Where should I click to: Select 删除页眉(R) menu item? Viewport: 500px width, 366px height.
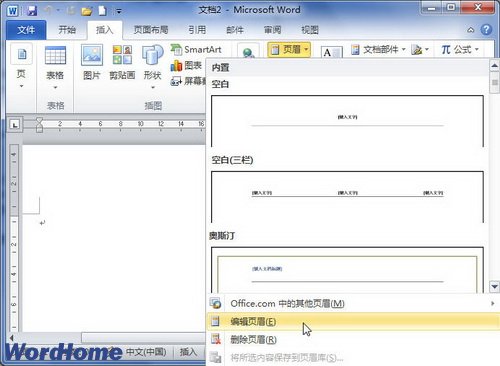pos(353,339)
